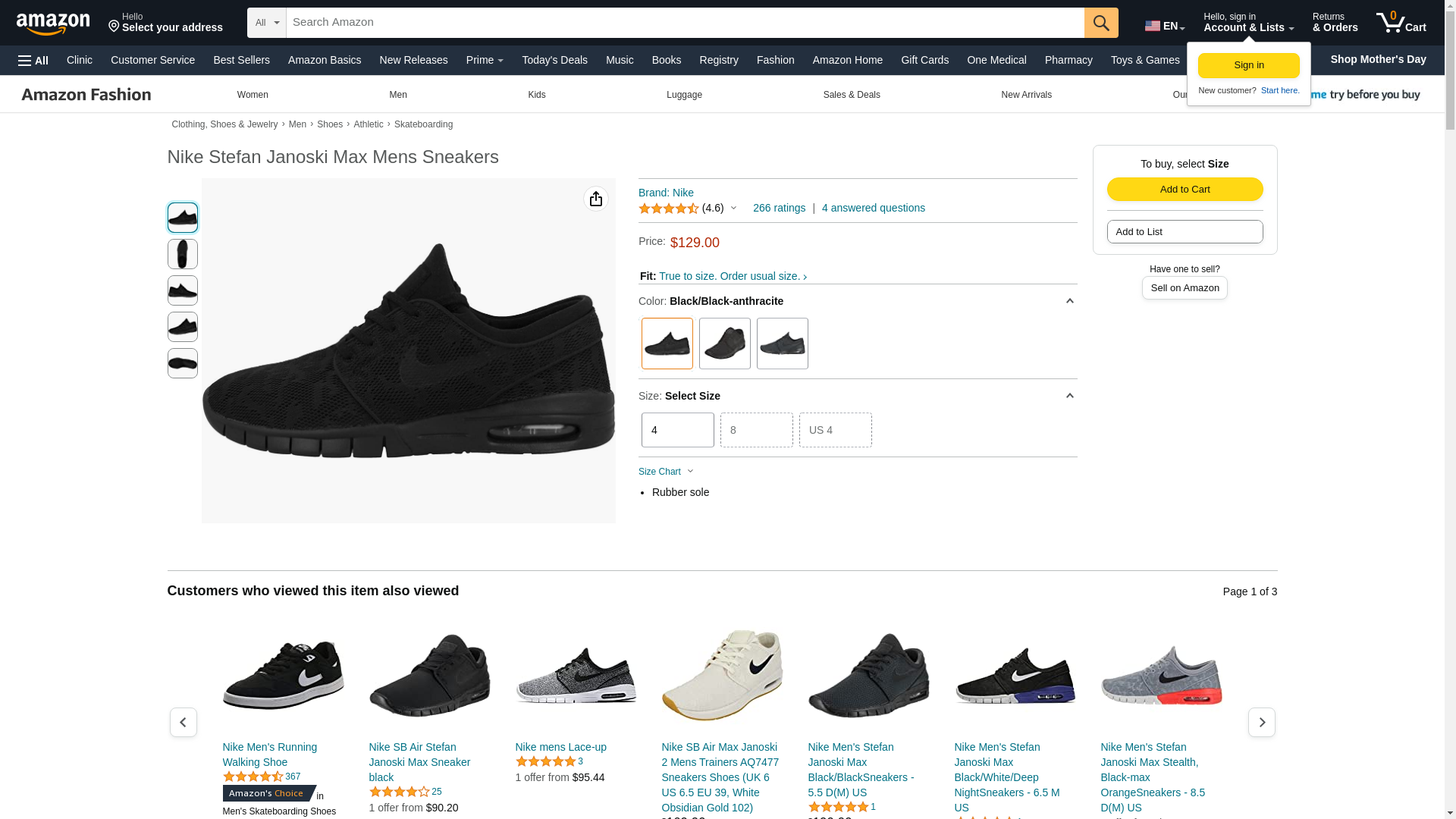Click the Add to Cart button
Viewport: 1456px width, 819px height.
tap(1185, 190)
